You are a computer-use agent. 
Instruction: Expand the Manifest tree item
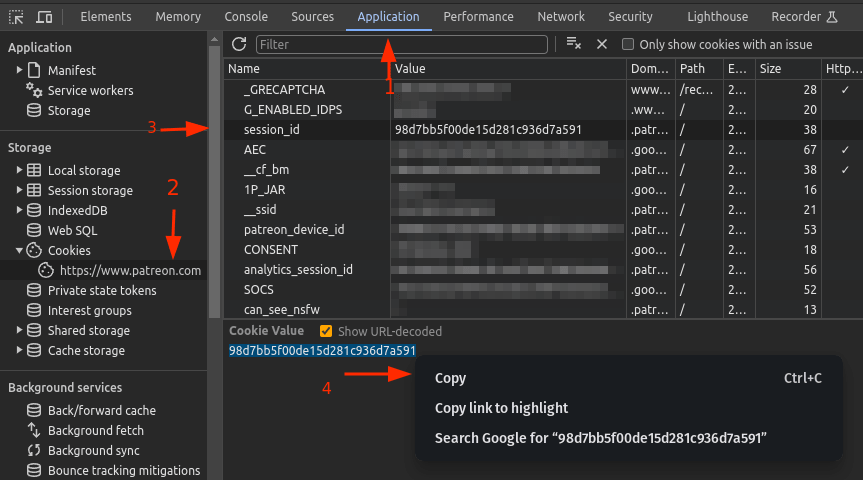19,71
